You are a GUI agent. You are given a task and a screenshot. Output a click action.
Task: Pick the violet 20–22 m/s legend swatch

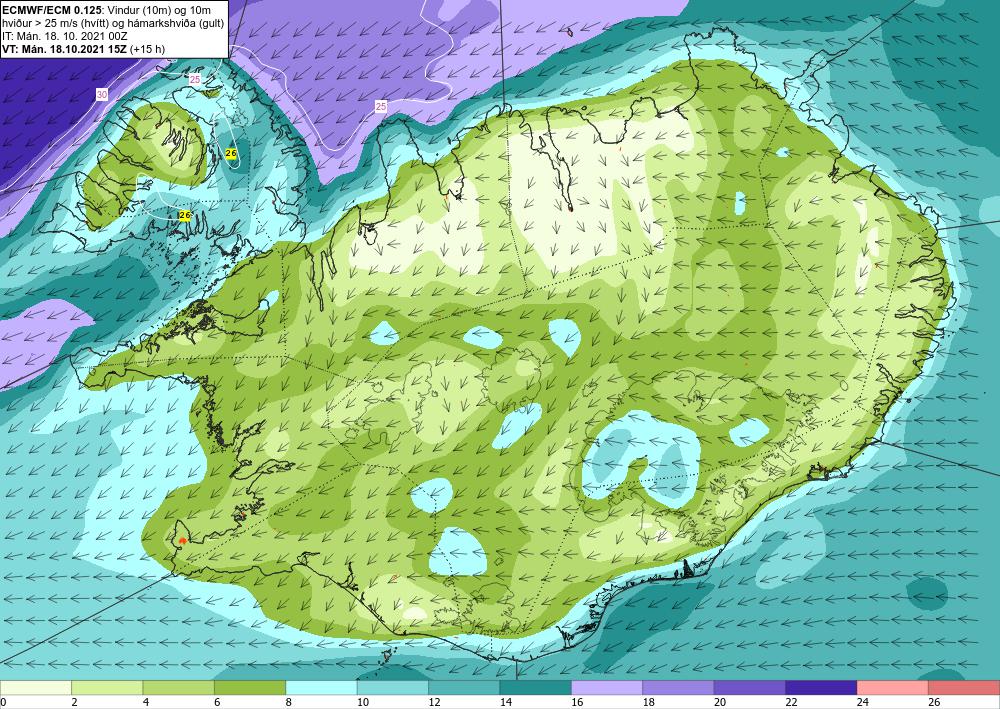750,688
